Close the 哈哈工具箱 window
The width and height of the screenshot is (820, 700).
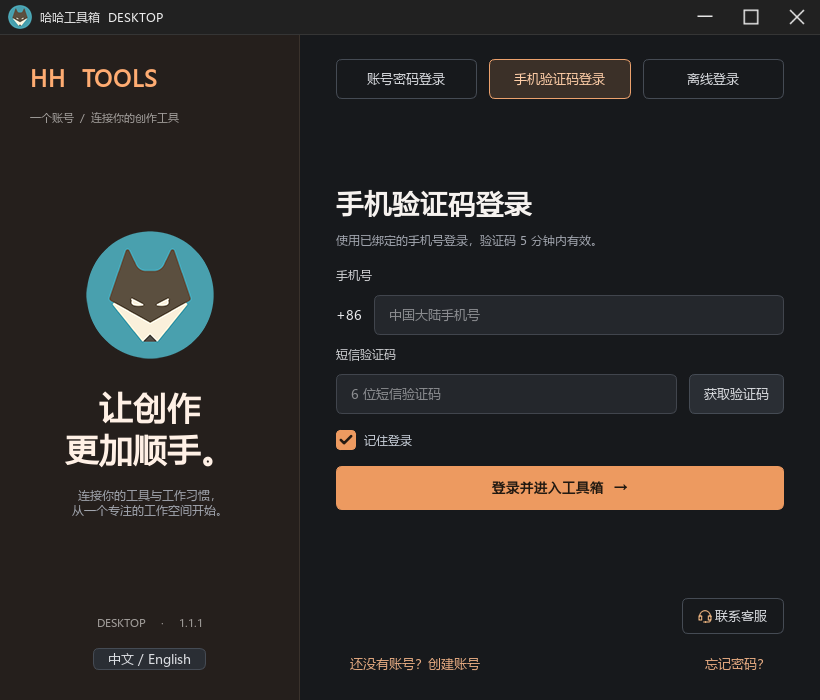click(x=797, y=17)
